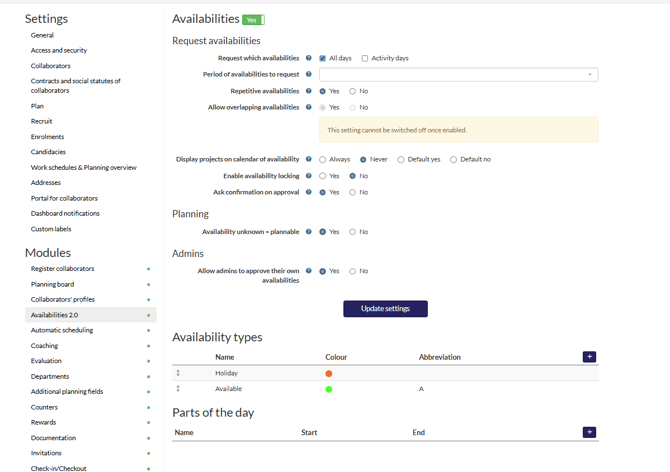Click help icon beside Repetitive availabilities

coord(309,91)
